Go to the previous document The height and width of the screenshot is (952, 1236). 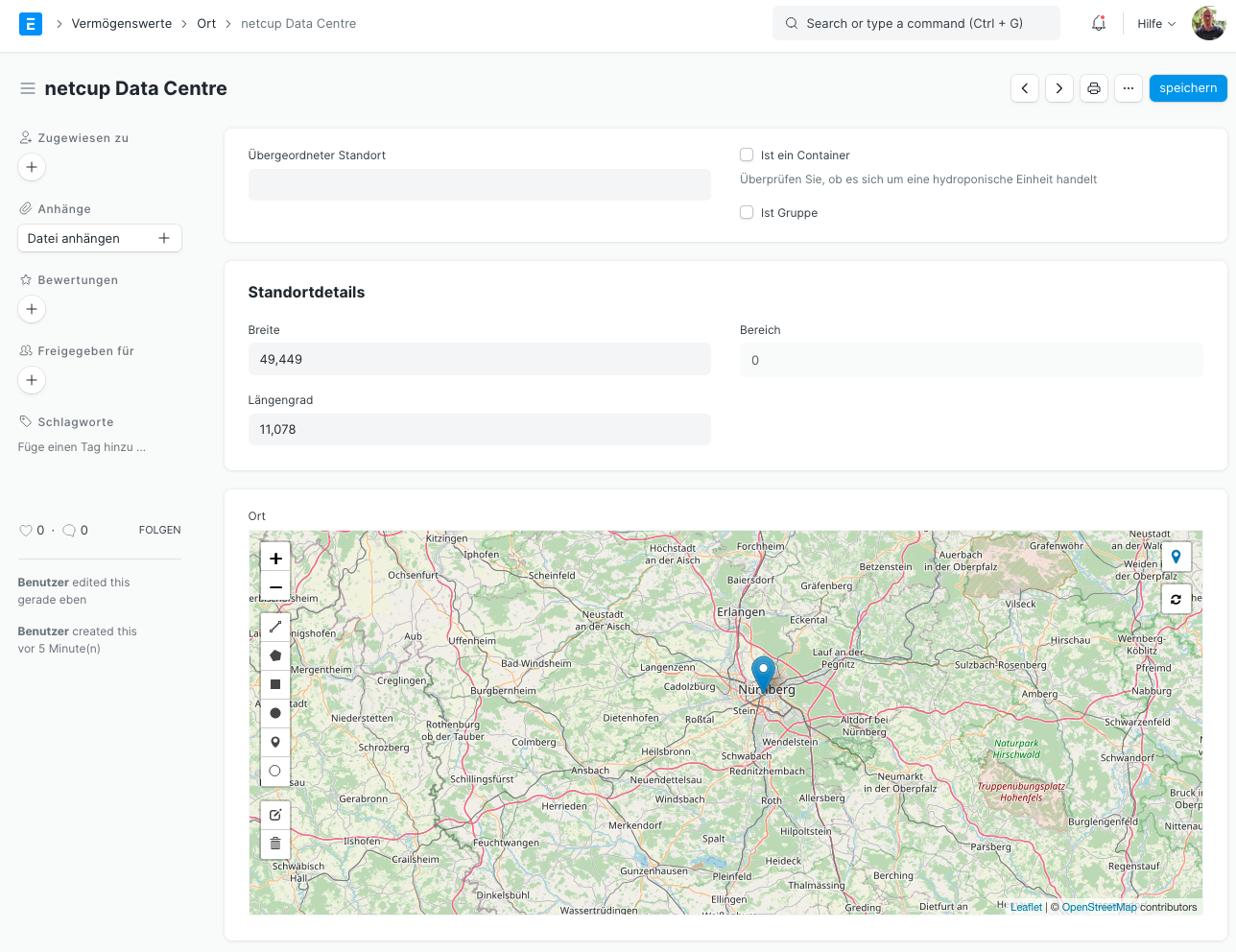click(x=1025, y=88)
